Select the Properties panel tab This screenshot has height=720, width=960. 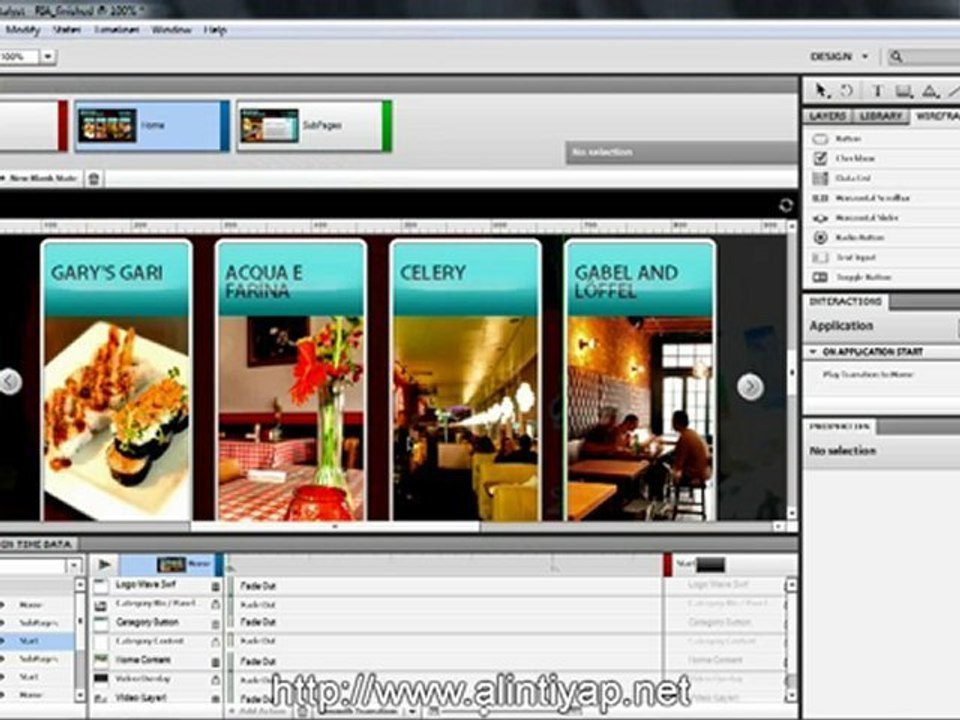tap(839, 427)
